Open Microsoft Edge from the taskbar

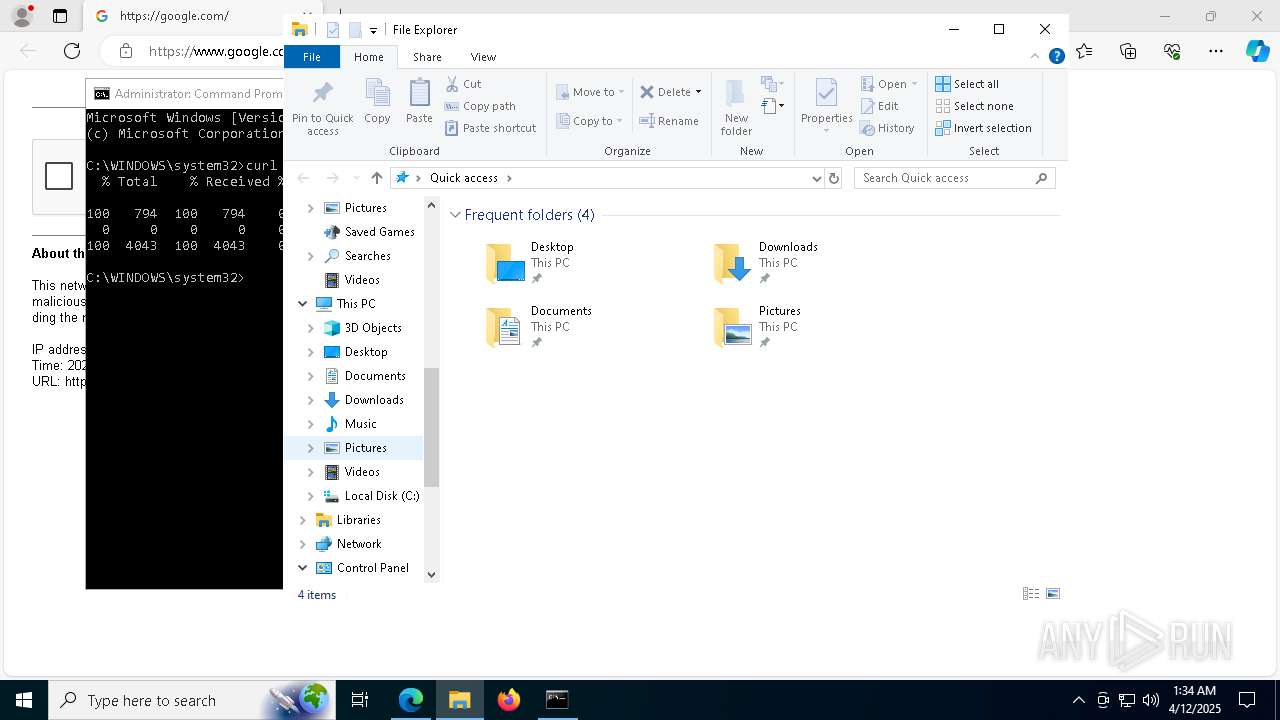point(411,700)
